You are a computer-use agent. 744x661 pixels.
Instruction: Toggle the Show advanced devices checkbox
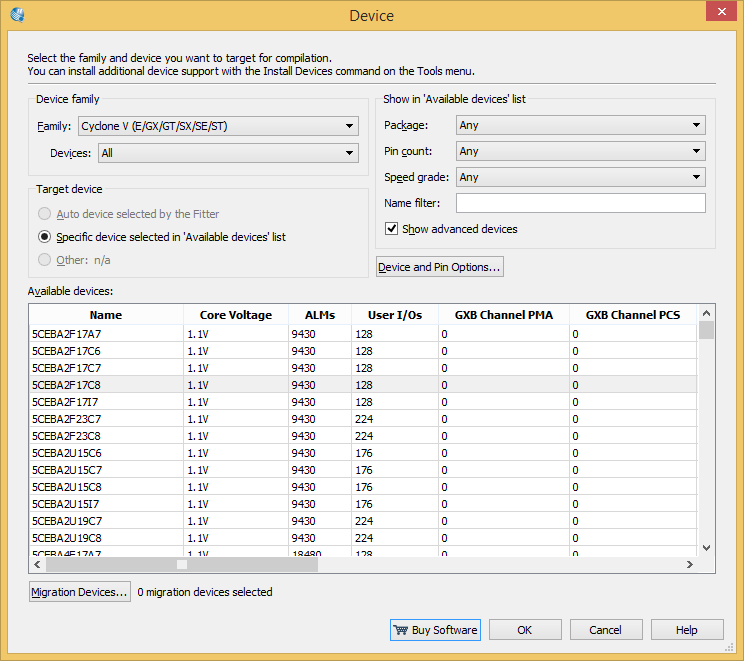(391, 229)
